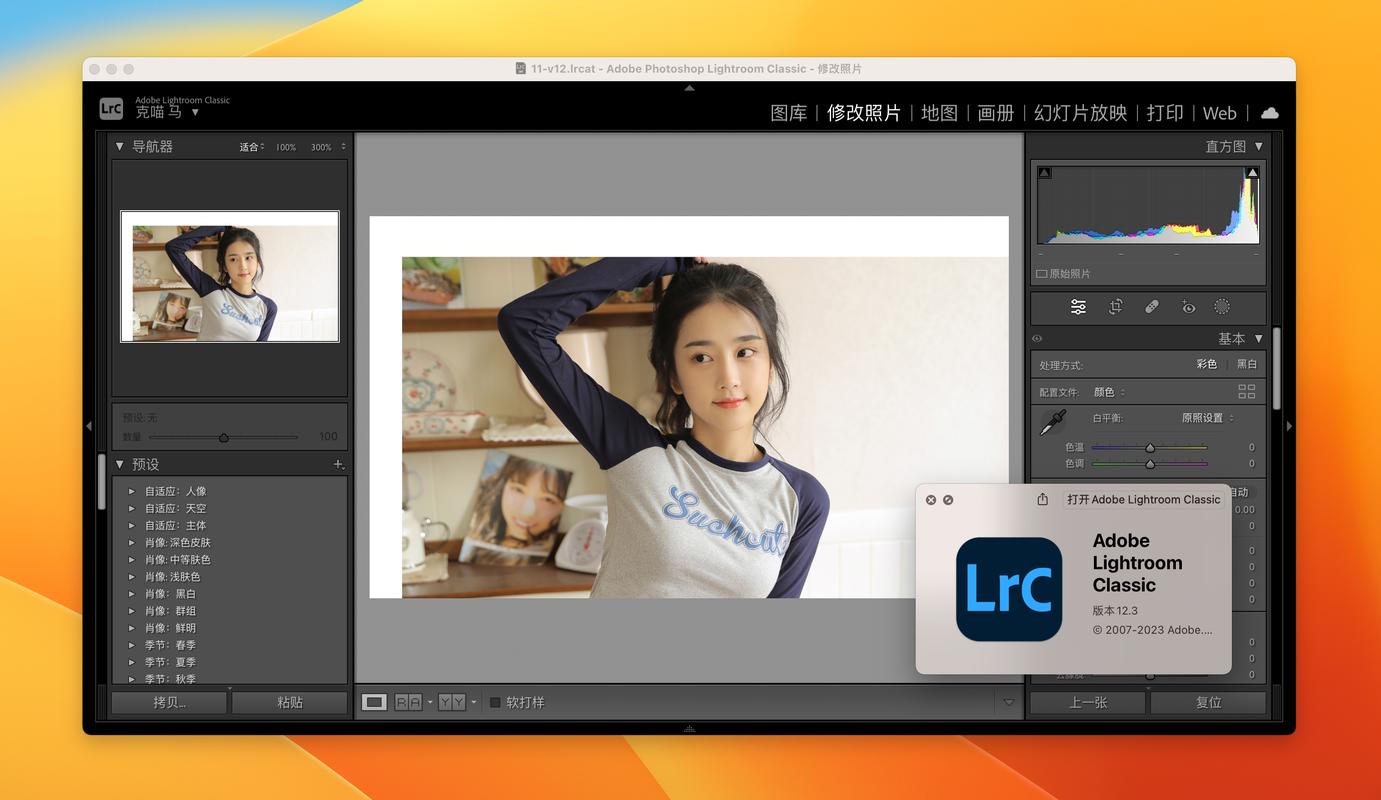Click the cloud sync status icon
The height and width of the screenshot is (800, 1381).
[x=1269, y=113]
